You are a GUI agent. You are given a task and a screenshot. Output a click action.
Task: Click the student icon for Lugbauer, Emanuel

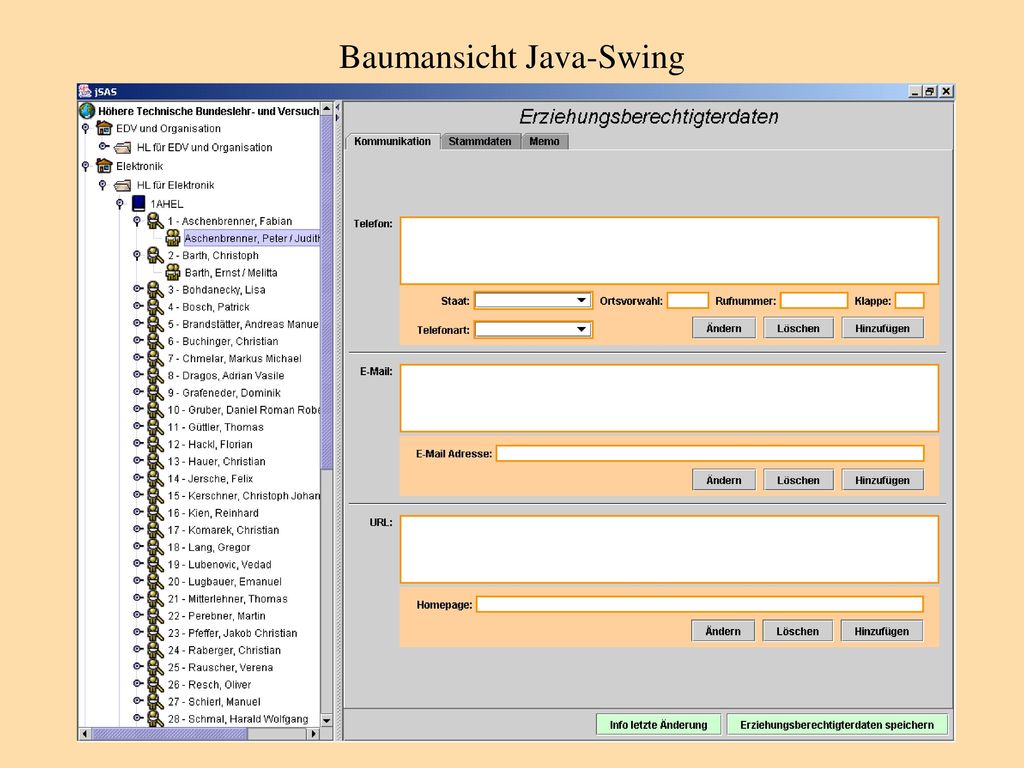(155, 581)
